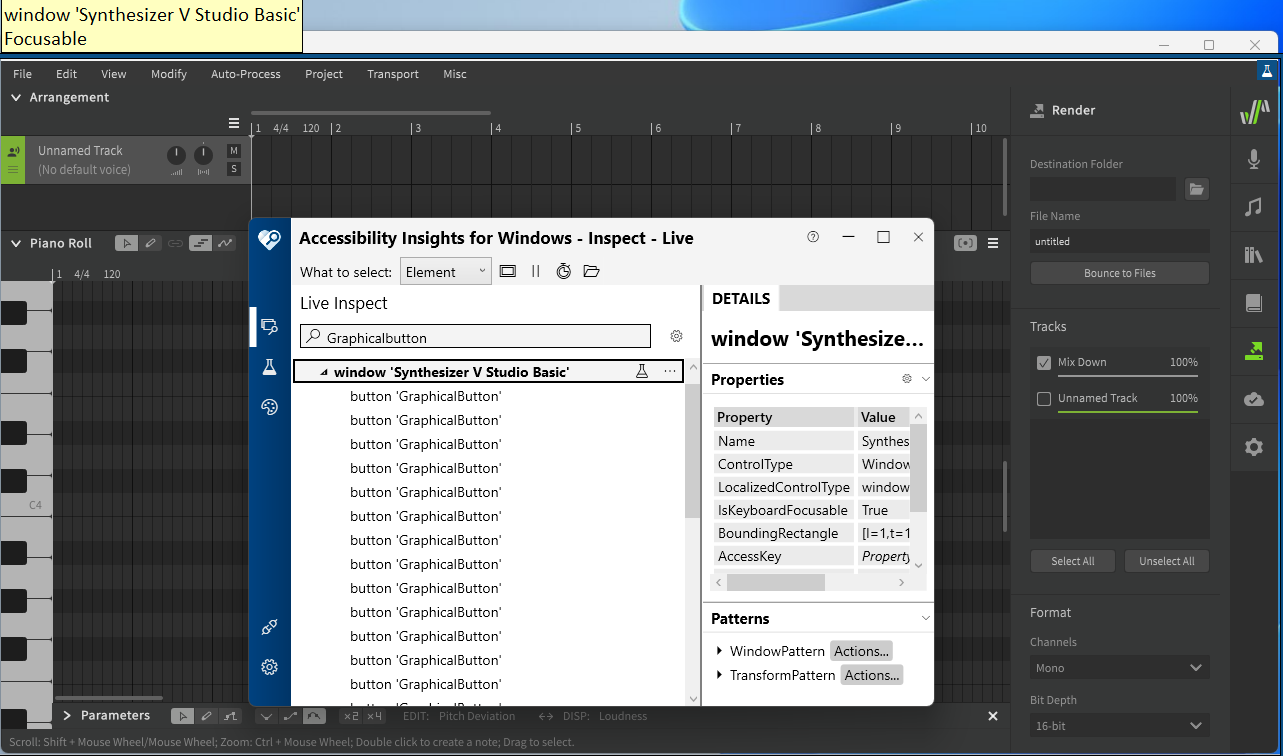Open the Dictionary book panel in sidebar
Viewport: 1283px width, 756px height.
coord(1254,303)
